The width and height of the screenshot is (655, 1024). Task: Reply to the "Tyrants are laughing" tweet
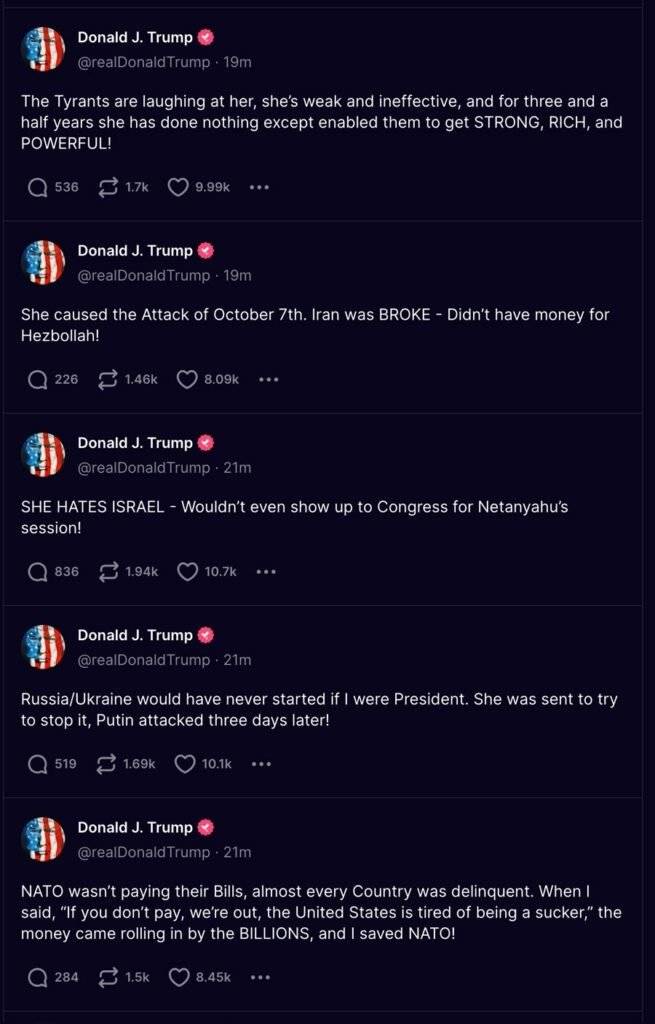[39, 186]
